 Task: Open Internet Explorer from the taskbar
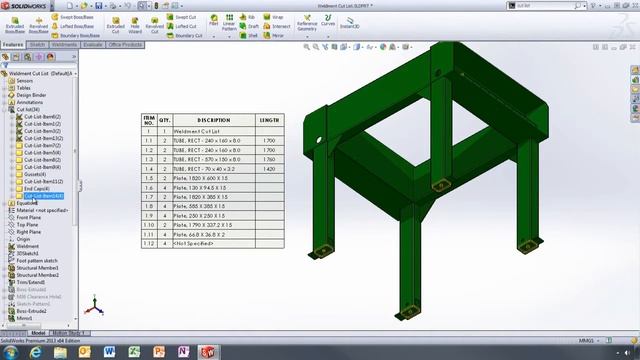click(x=36, y=352)
